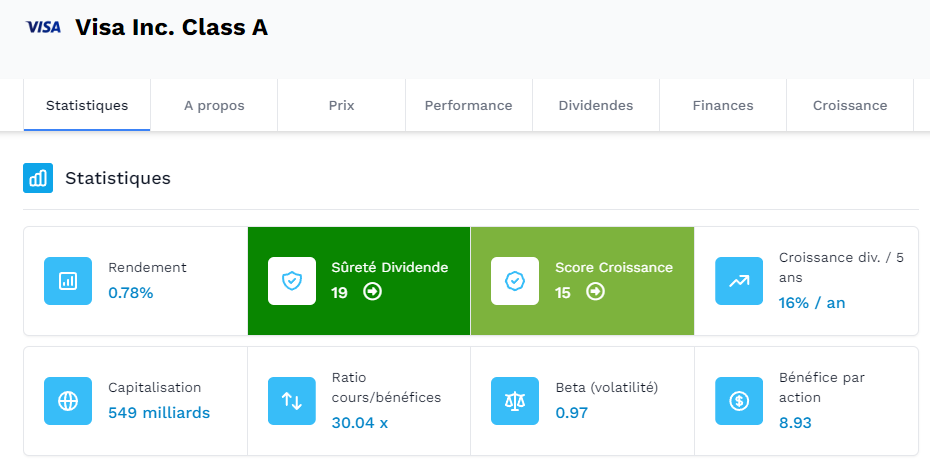Click the Score Croissance badge icon

point(515,281)
